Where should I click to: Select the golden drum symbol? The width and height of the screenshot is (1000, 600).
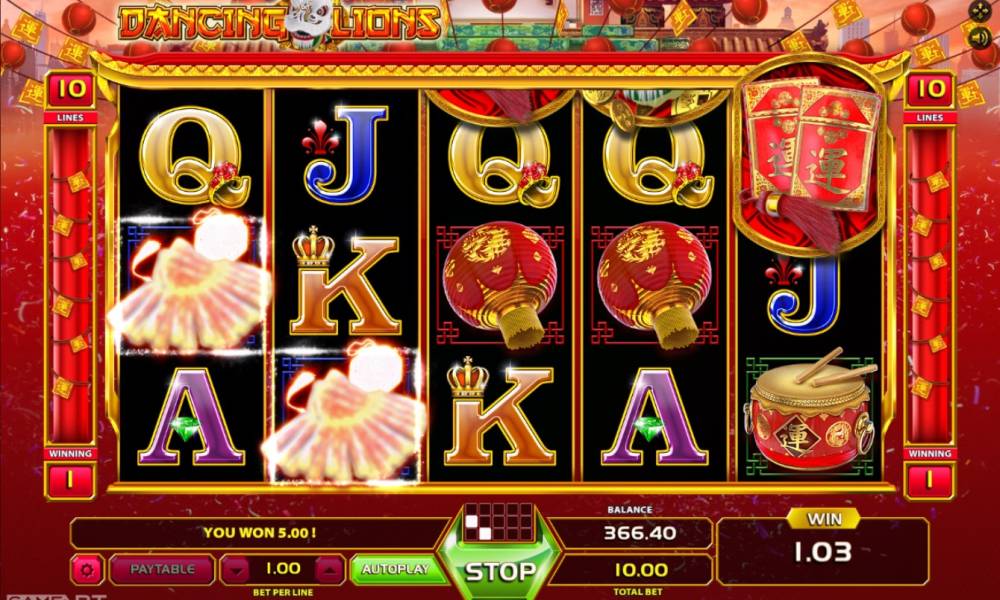[811, 411]
